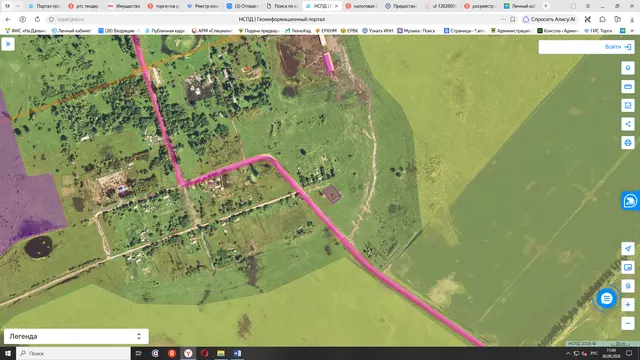The width and height of the screenshot is (640, 360).
Task: Switch to the ртс тендер tab
Action: click(x=84, y=6)
